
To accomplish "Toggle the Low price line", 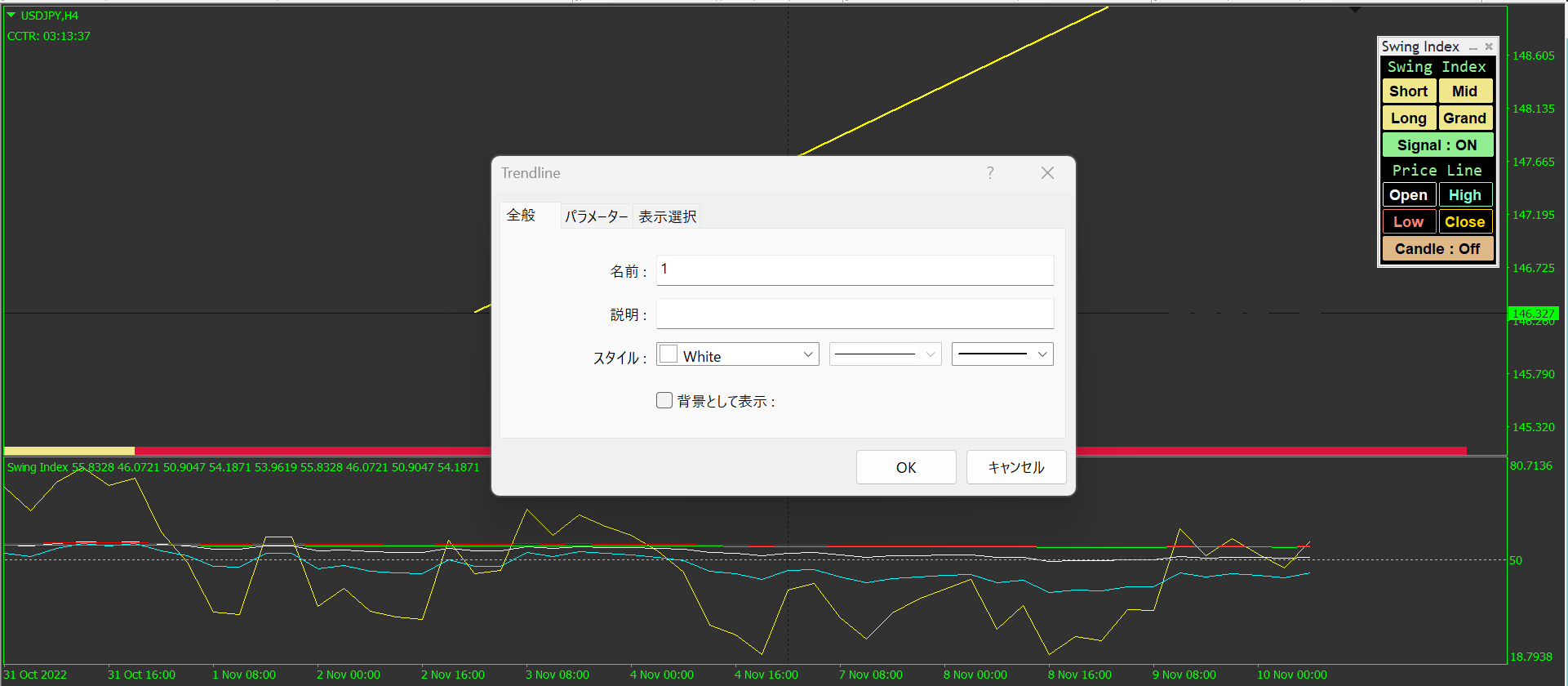I will tap(1409, 222).
